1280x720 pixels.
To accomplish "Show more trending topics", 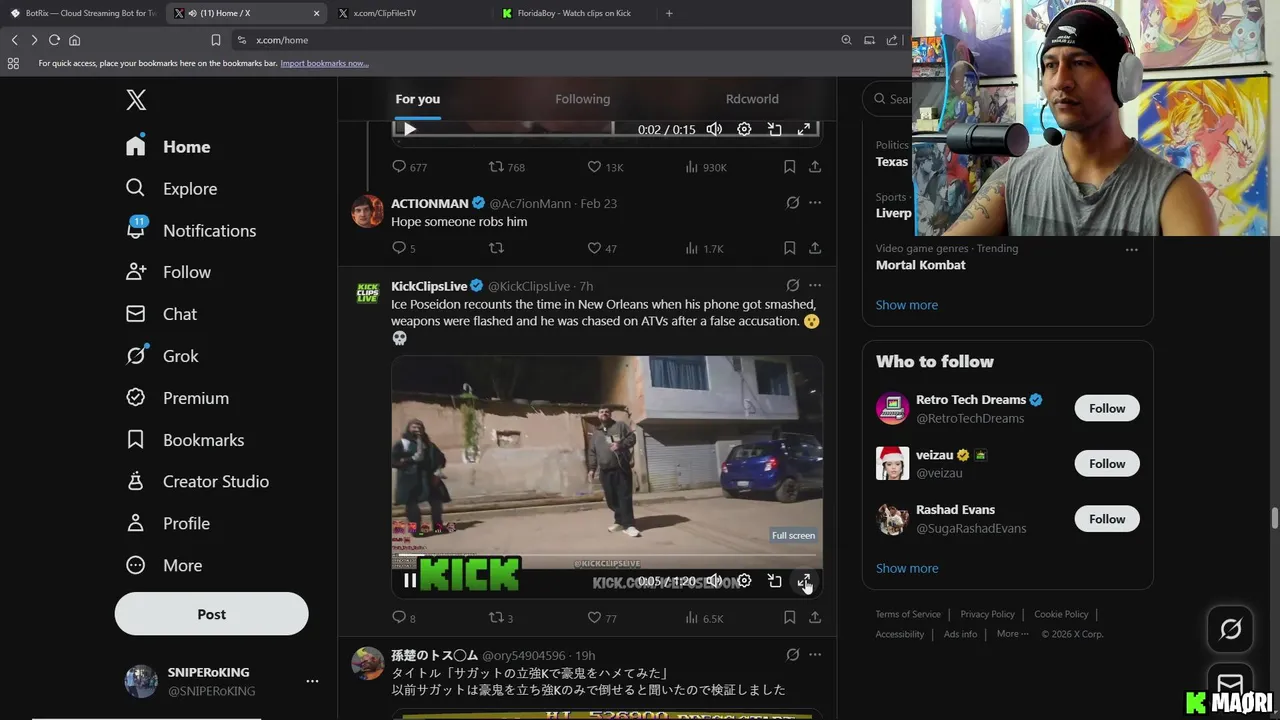I will (907, 305).
